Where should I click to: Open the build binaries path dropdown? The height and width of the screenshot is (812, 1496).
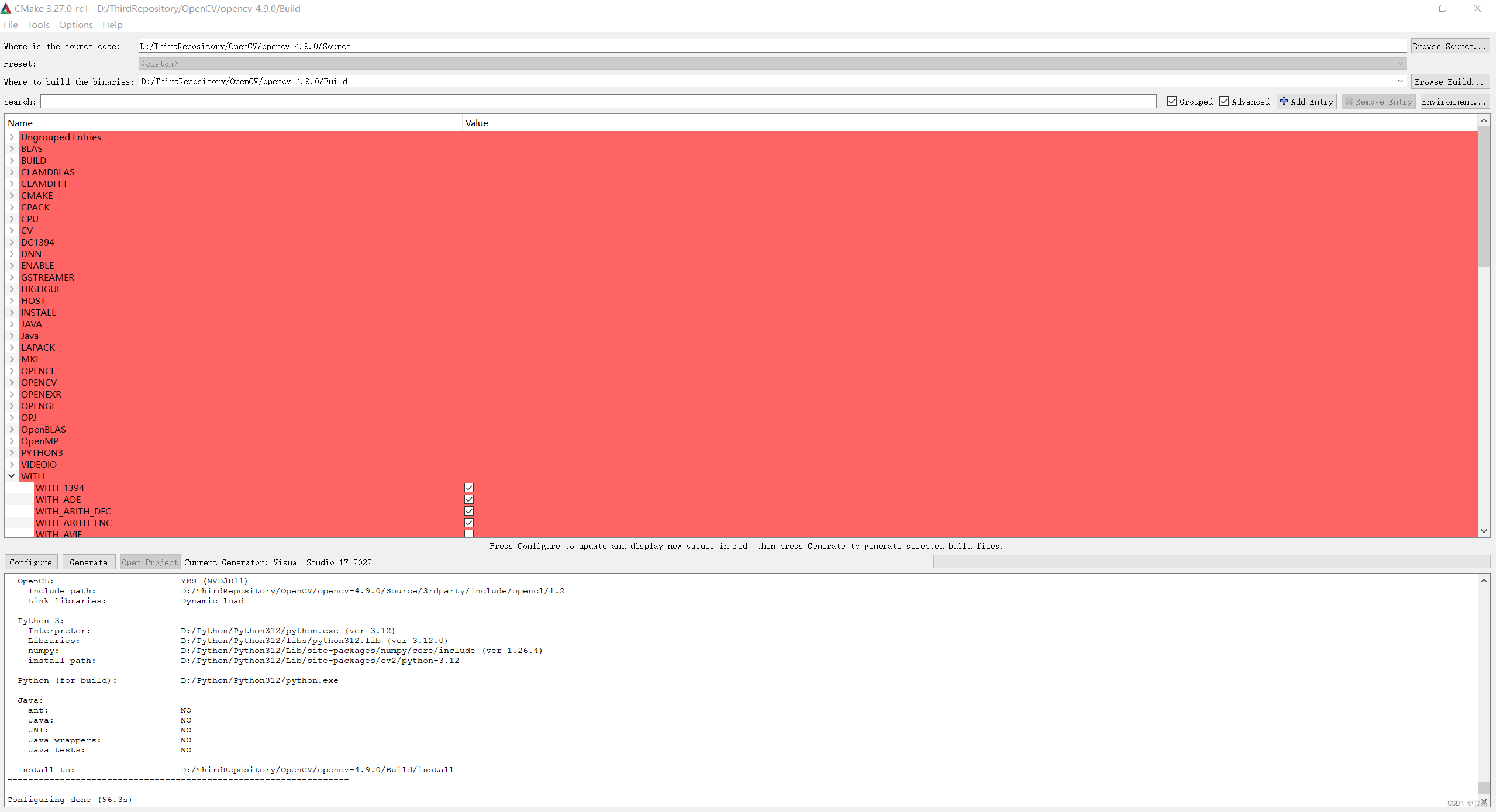[1401, 81]
